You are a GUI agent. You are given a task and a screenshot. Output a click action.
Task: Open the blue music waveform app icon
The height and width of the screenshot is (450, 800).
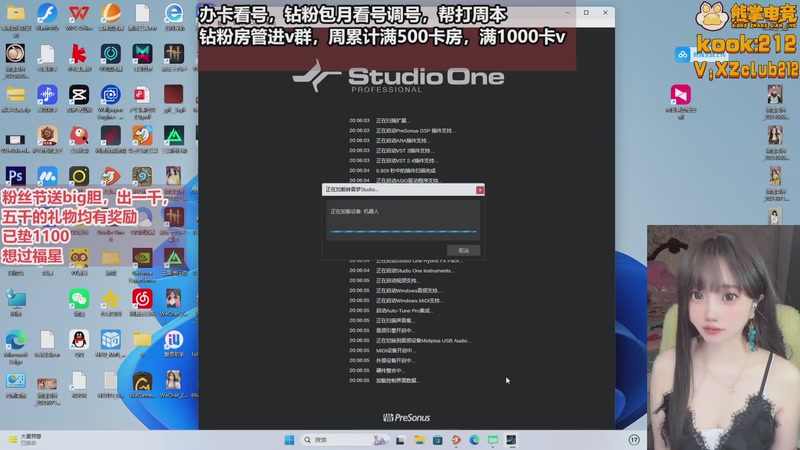47,95
